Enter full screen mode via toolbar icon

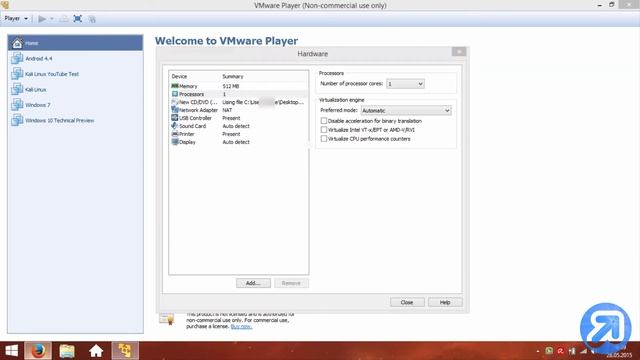pyautogui.click(x=78, y=19)
